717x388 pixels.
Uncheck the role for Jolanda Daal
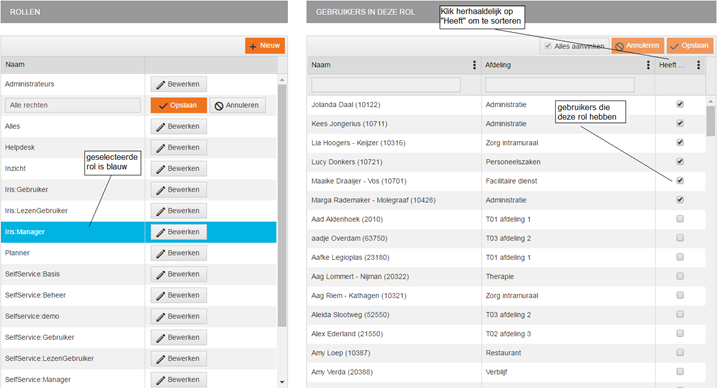tap(680, 104)
